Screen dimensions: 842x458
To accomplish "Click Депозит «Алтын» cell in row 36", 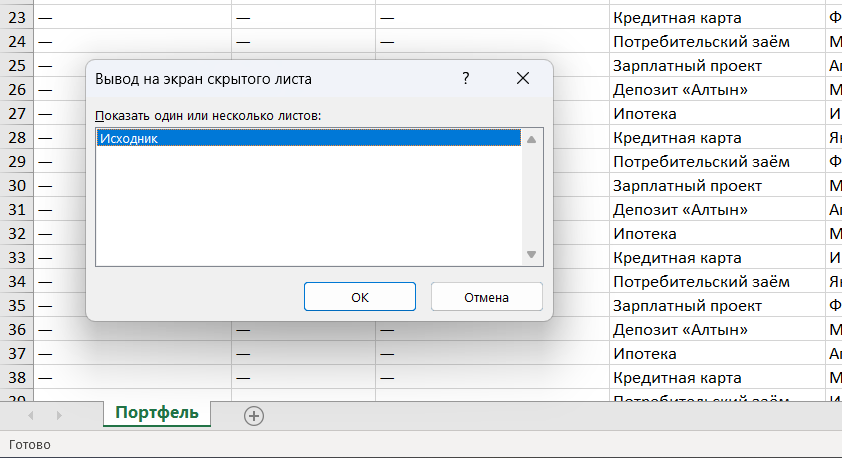I will 717,330.
